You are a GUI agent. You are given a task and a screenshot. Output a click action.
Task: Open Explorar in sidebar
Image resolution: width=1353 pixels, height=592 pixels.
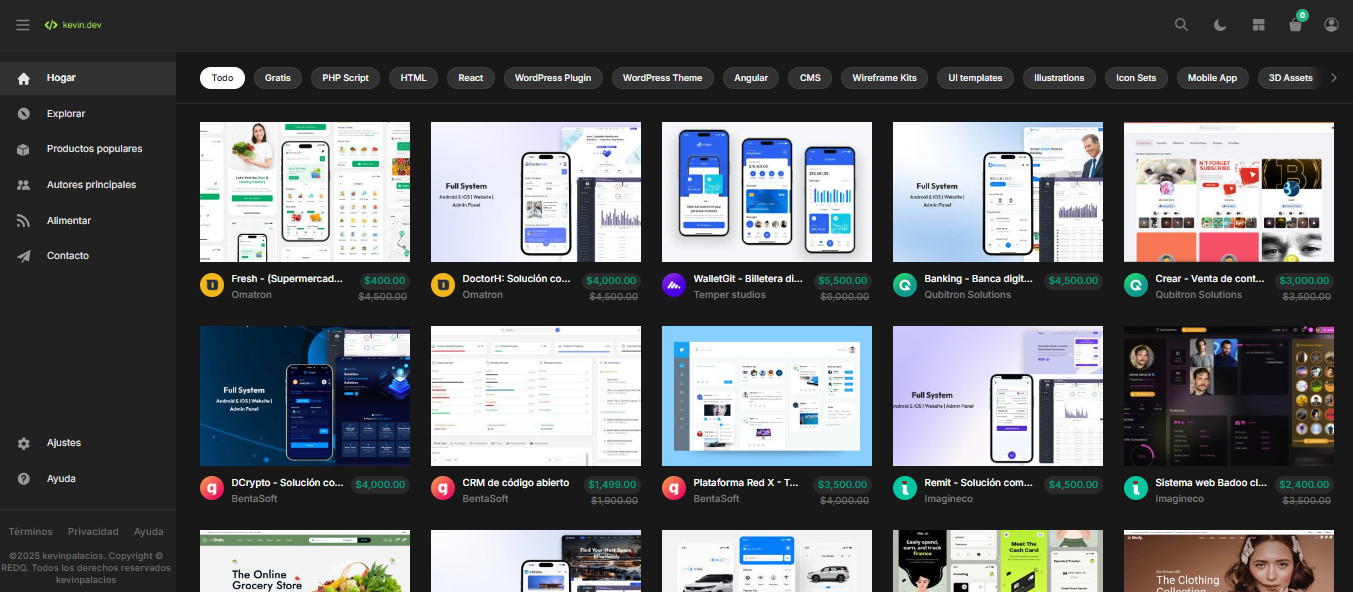point(88,114)
